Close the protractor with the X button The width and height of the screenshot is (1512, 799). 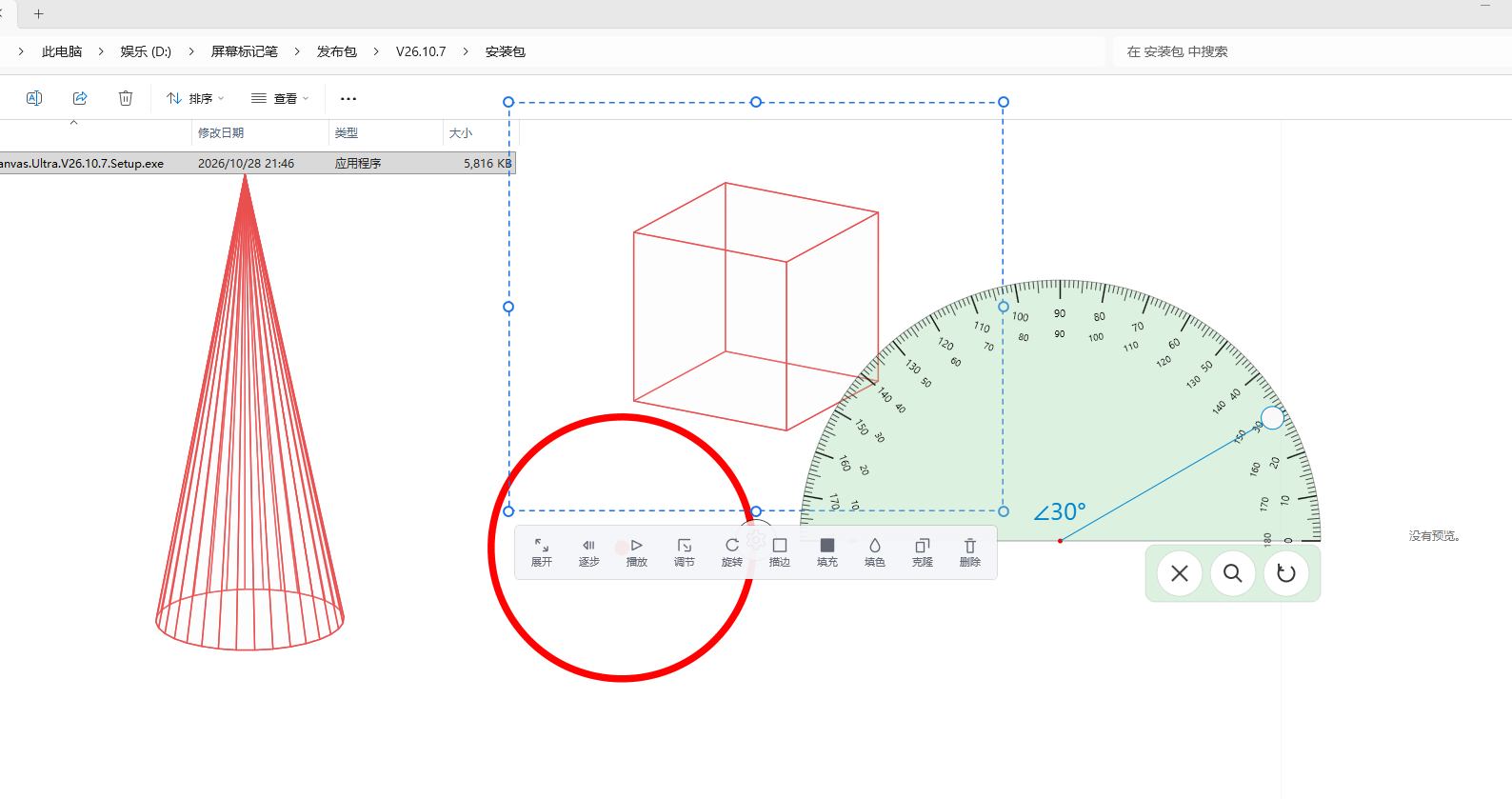pos(1180,573)
